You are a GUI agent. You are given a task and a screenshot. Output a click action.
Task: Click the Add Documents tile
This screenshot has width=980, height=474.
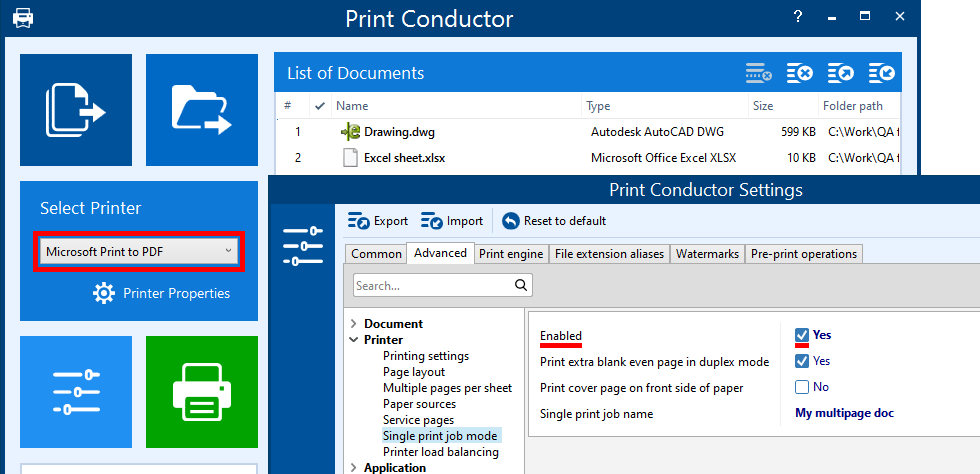(x=76, y=110)
